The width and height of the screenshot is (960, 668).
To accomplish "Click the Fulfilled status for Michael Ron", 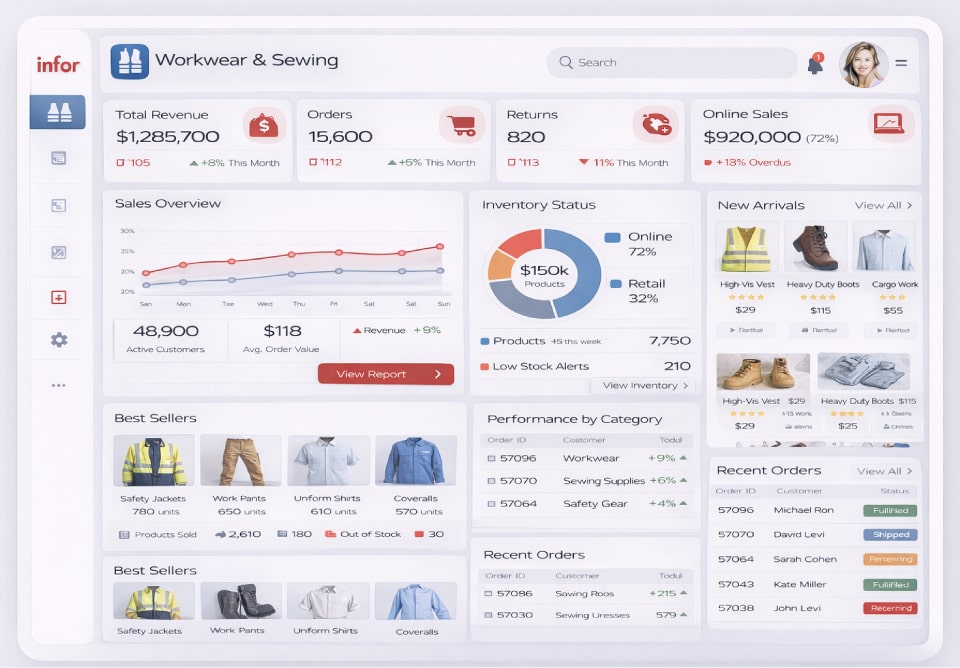I will [890, 510].
